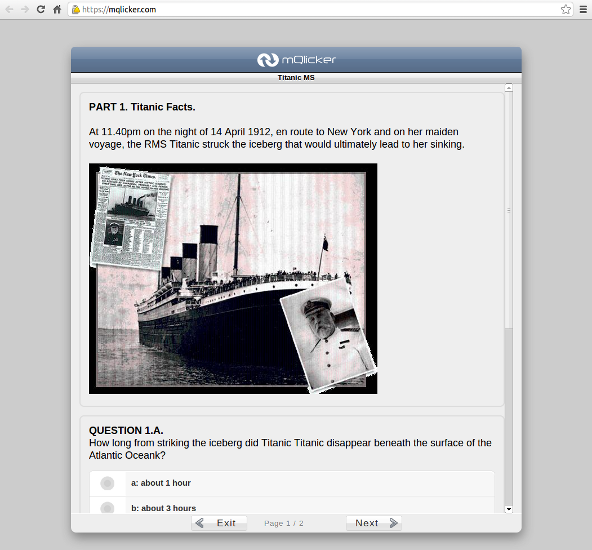Bookmark the page with the star icon
Screen dimensions: 592x550
pos(566,9)
